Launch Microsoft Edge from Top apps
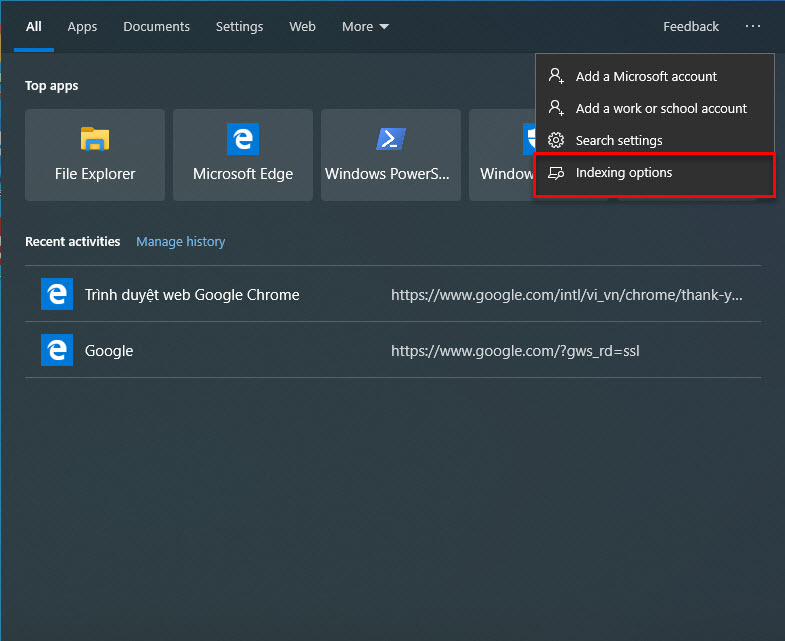785x641 pixels. coord(243,155)
